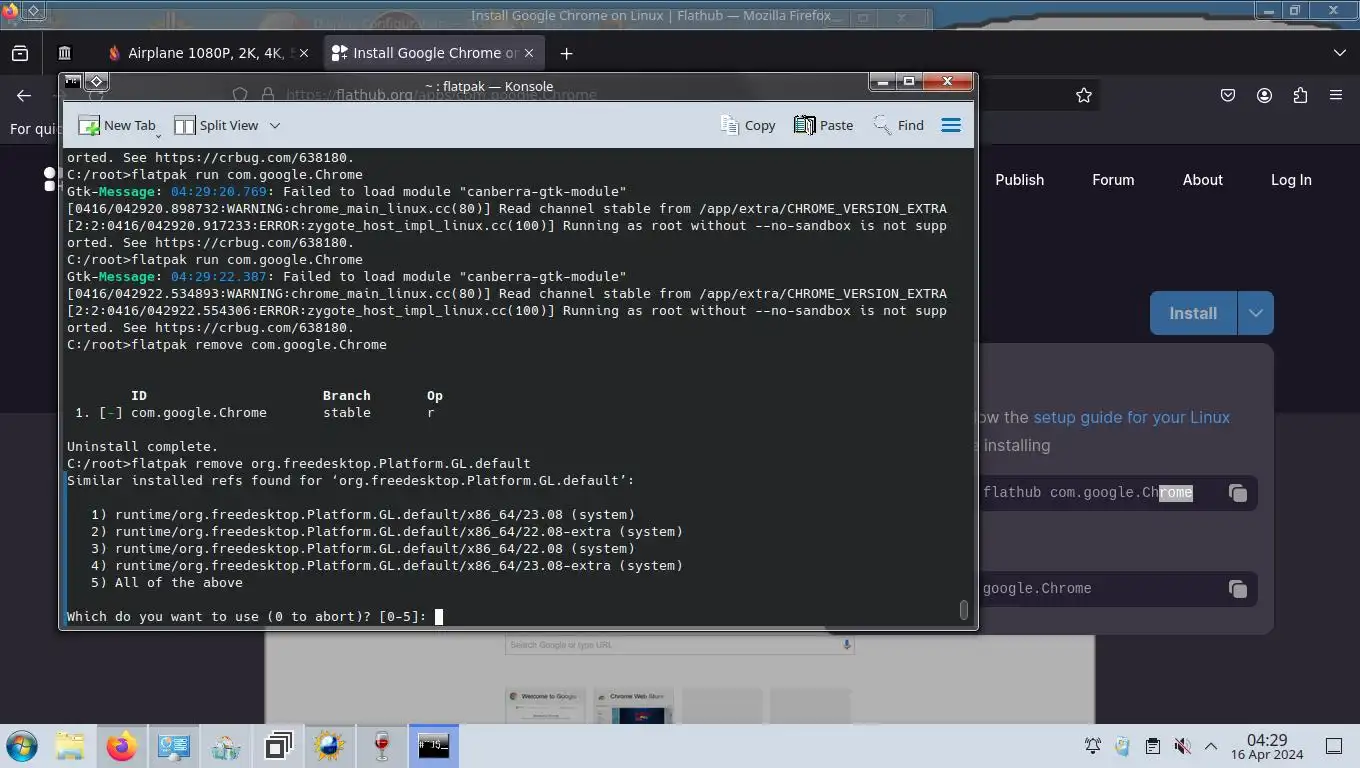The height and width of the screenshot is (768, 1360).
Task: Click Log In on Flathub
Action: tap(1291, 180)
